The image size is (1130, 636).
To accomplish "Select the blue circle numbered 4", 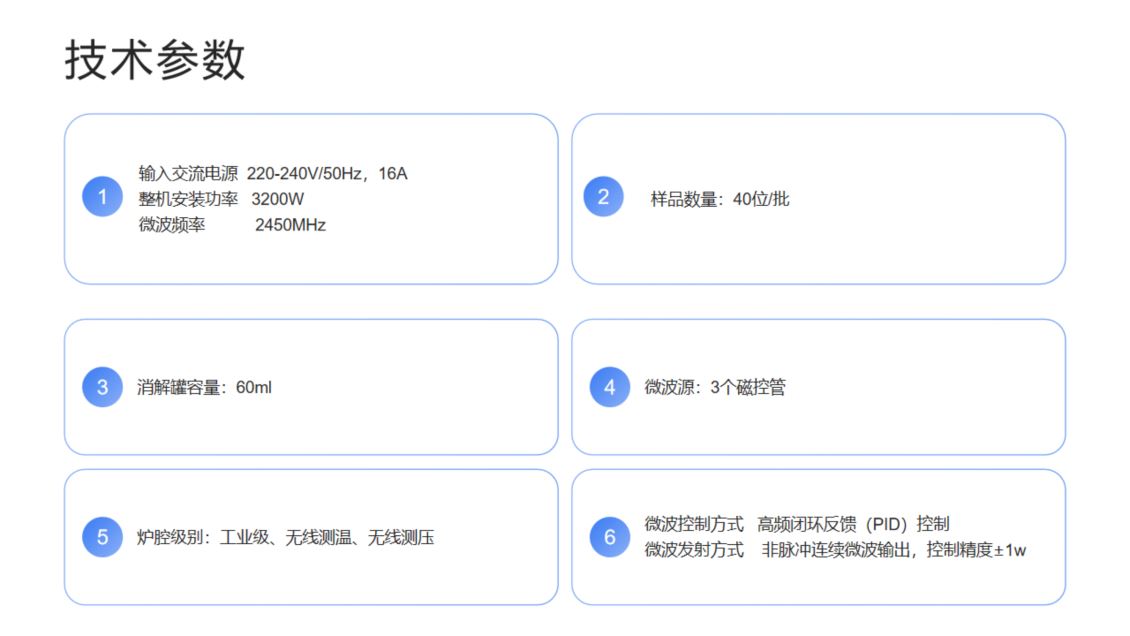I will [609, 387].
